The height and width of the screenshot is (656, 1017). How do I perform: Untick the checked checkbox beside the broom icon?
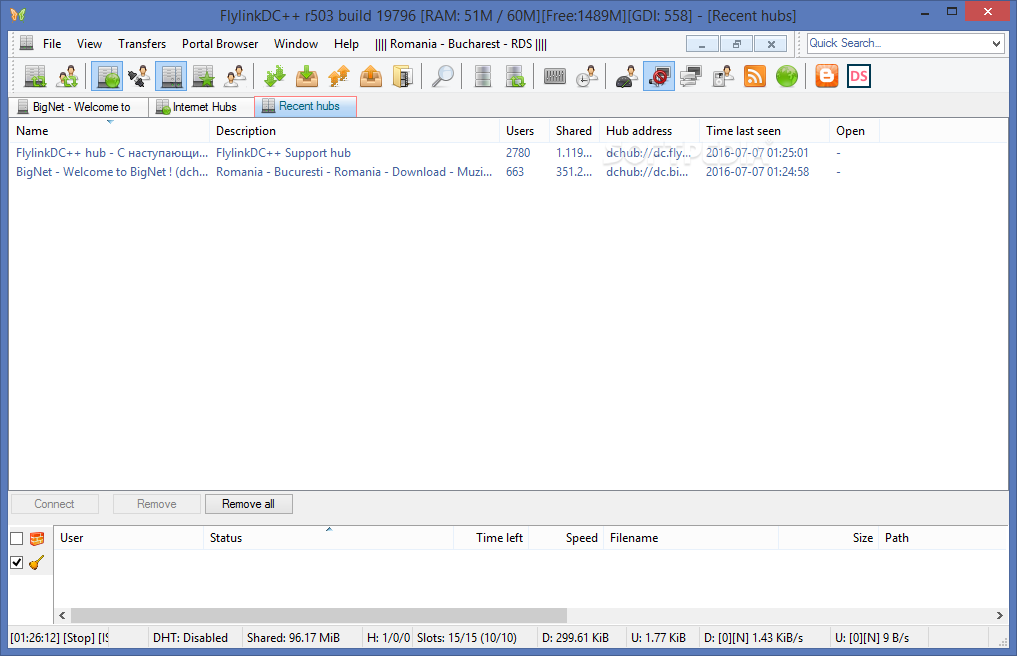pyautogui.click(x=17, y=563)
